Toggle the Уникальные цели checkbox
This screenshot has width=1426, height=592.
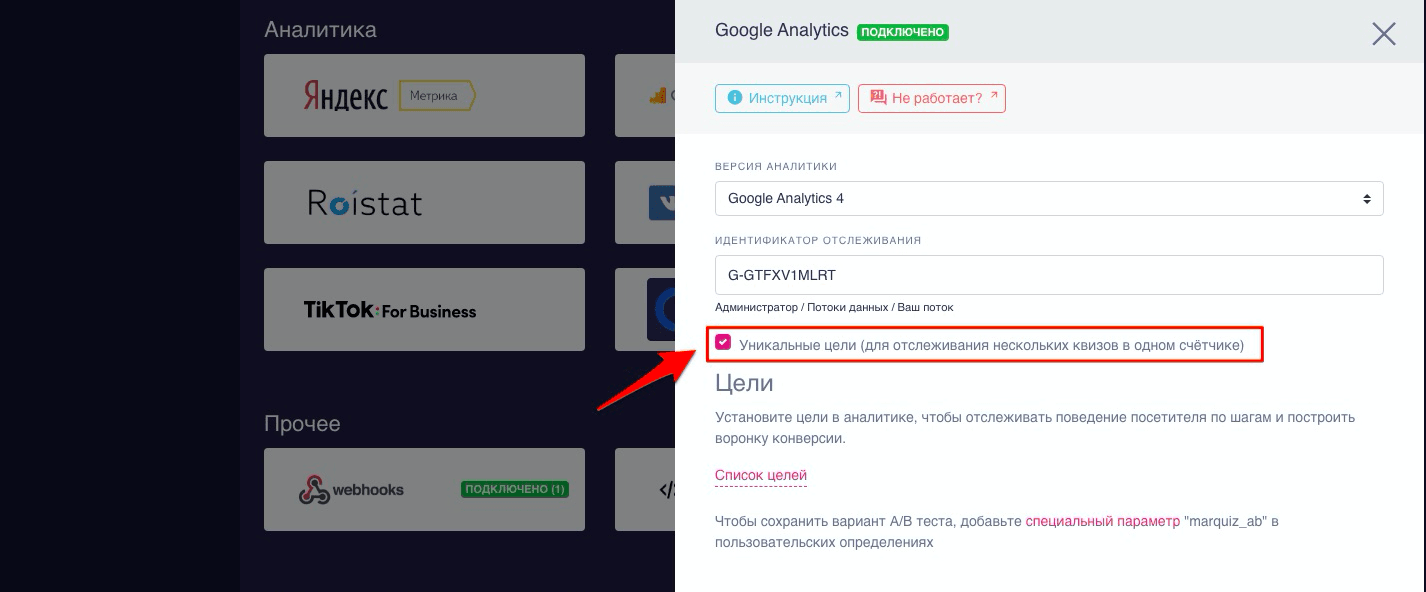723,343
